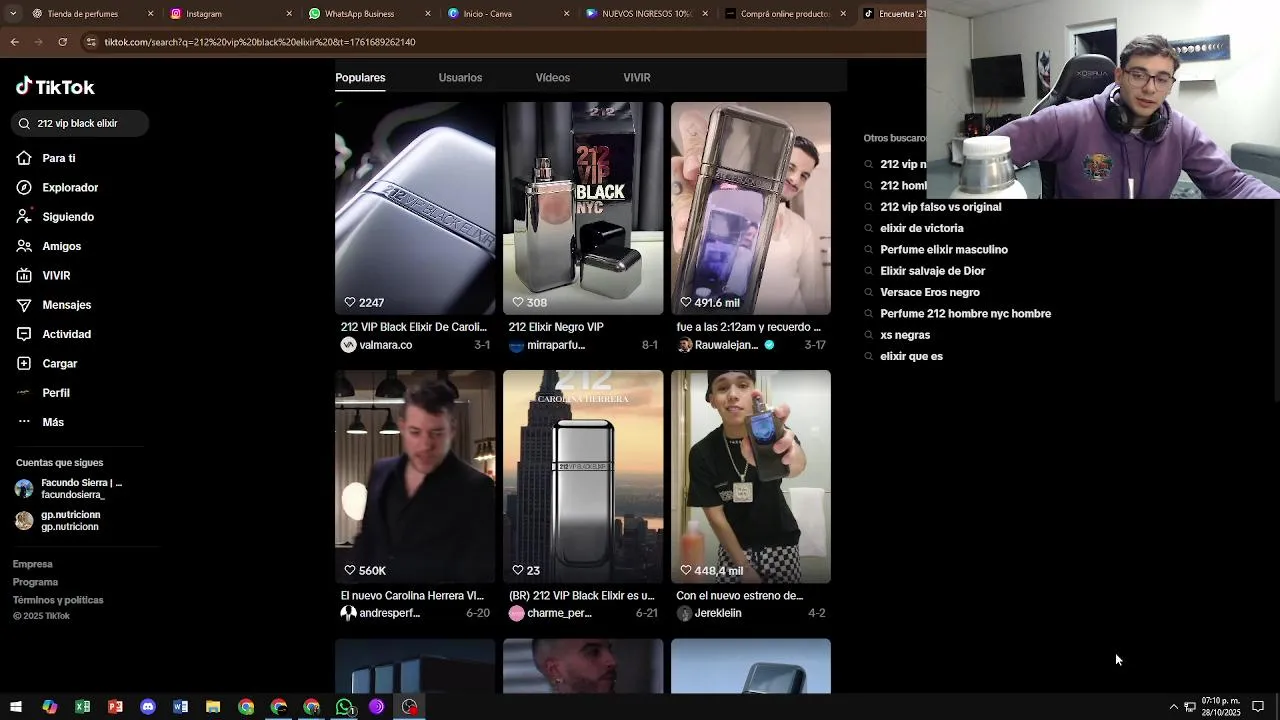Open the Explorador compass page
The height and width of the screenshot is (720, 1280).
tap(57, 187)
